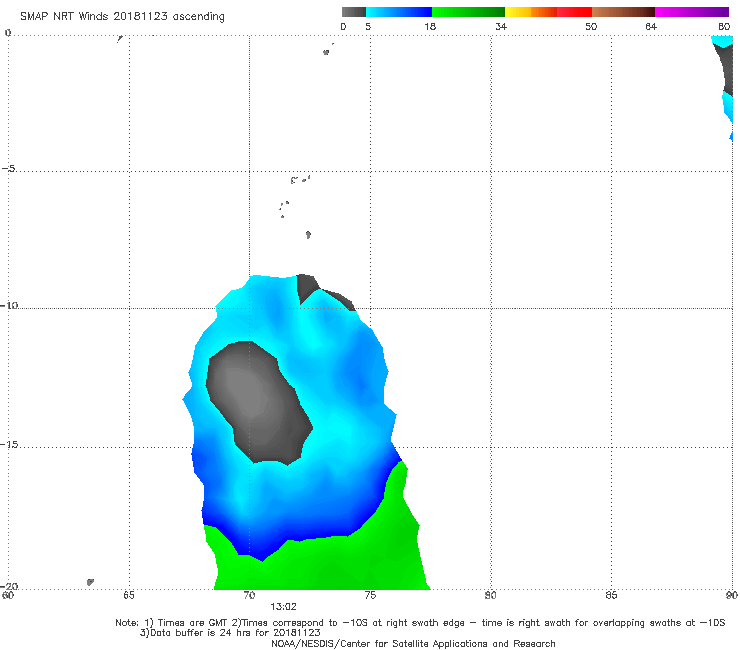Click latitude axis label '-5'

click(9, 169)
